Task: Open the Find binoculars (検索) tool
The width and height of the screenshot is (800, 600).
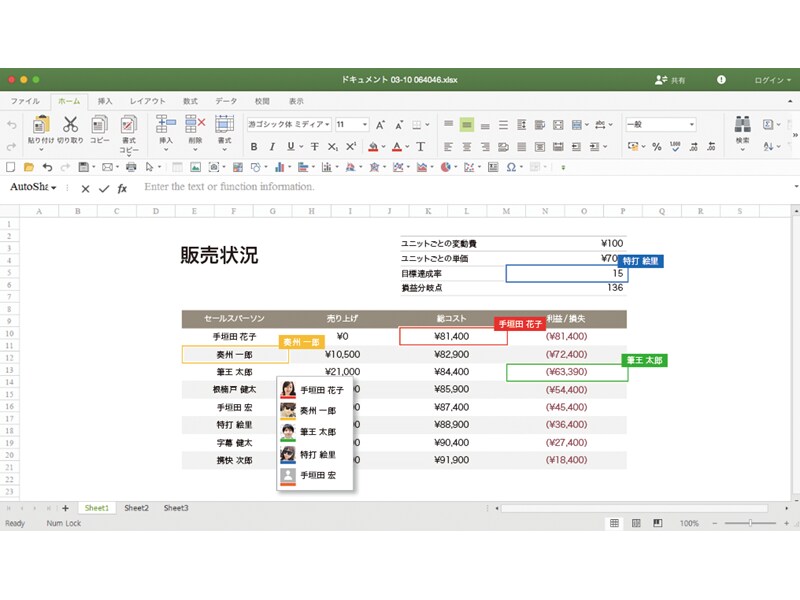Action: click(x=743, y=124)
